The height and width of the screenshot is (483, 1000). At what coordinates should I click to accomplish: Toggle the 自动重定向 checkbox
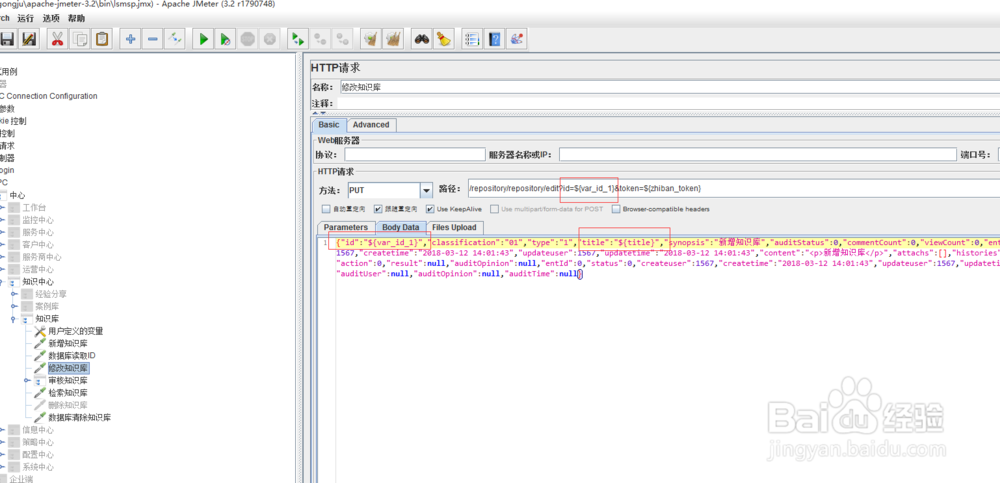pyautogui.click(x=327, y=209)
